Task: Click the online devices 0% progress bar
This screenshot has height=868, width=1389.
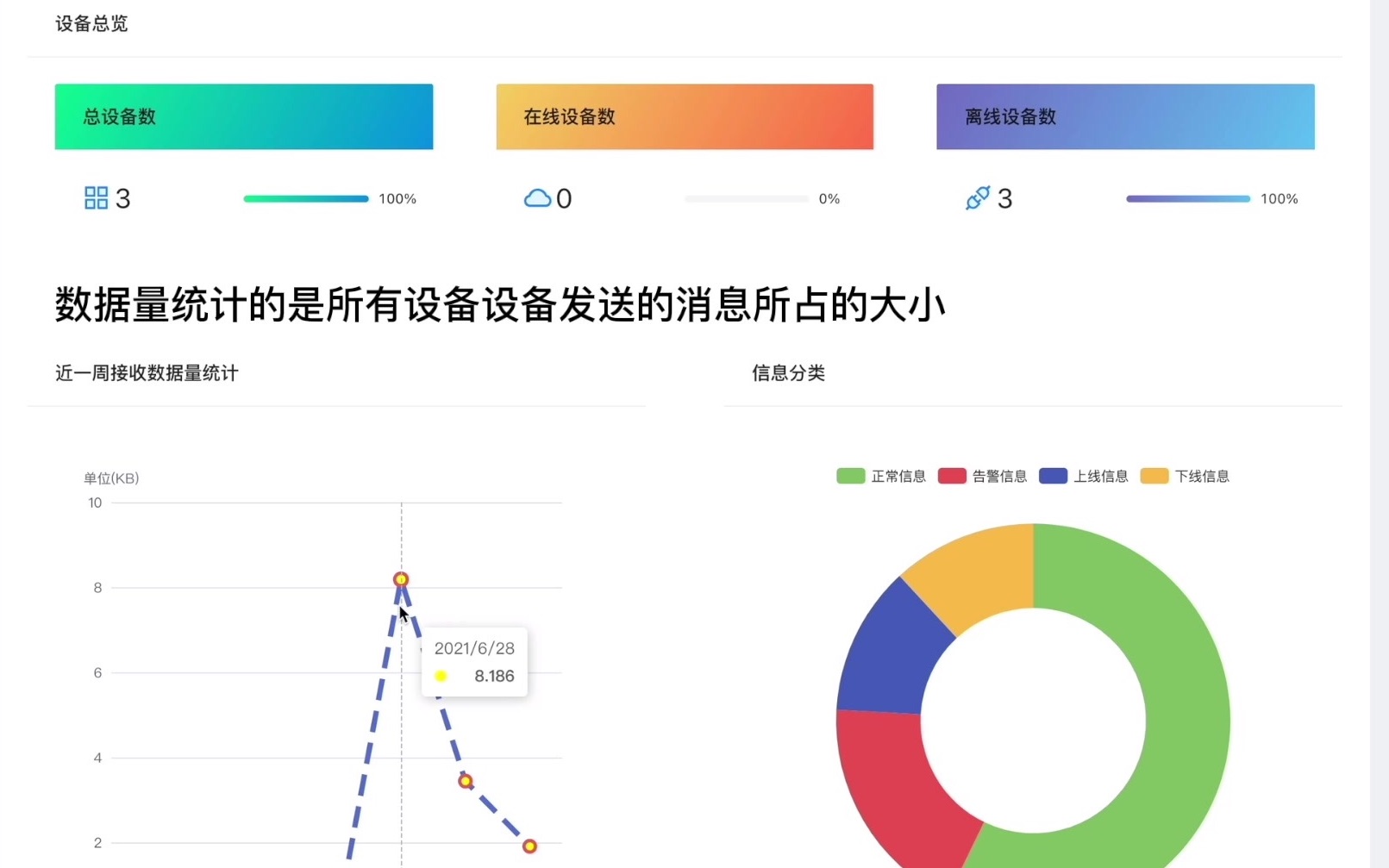Action: pos(747,199)
